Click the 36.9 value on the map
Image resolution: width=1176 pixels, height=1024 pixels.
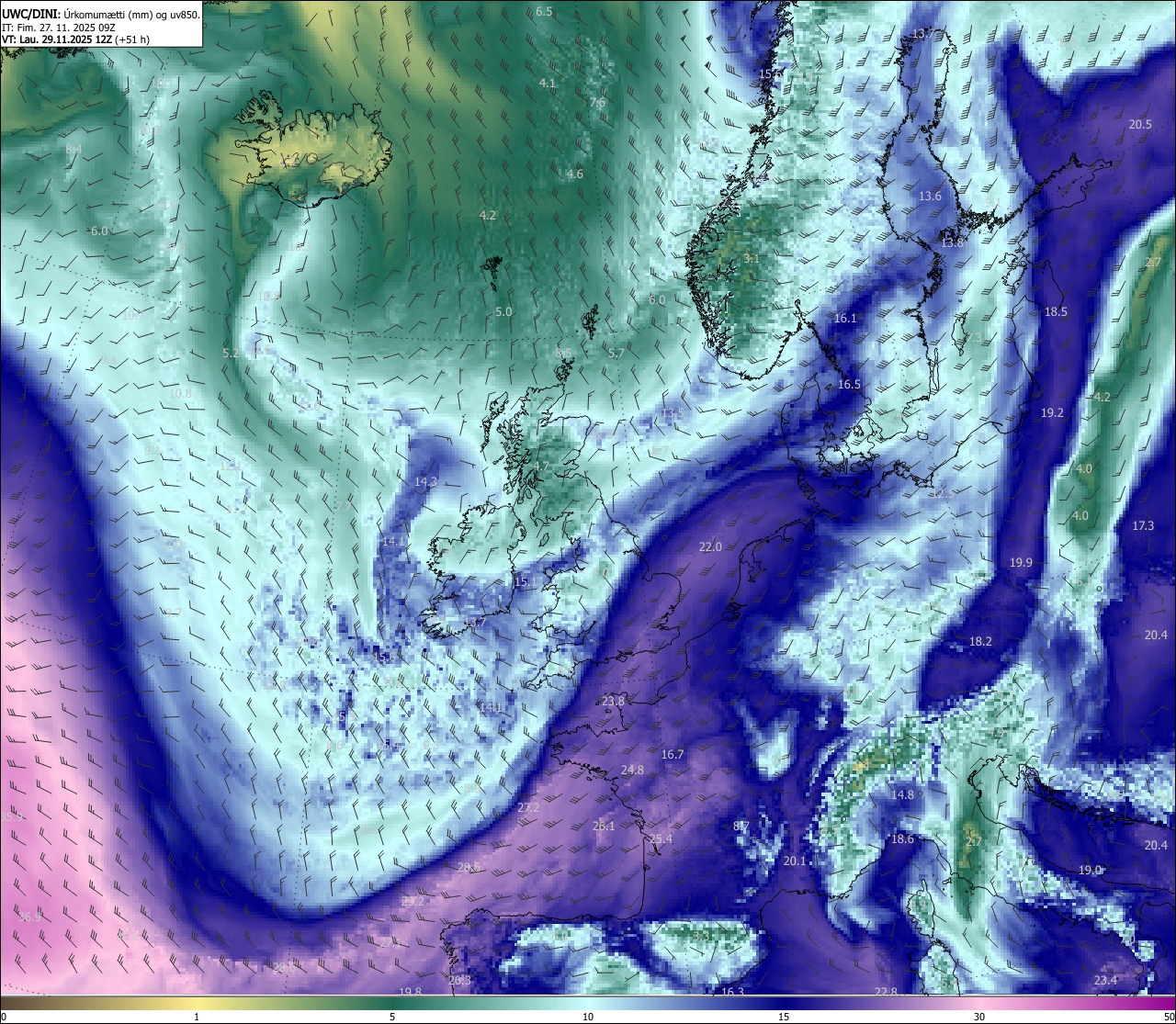(30, 917)
